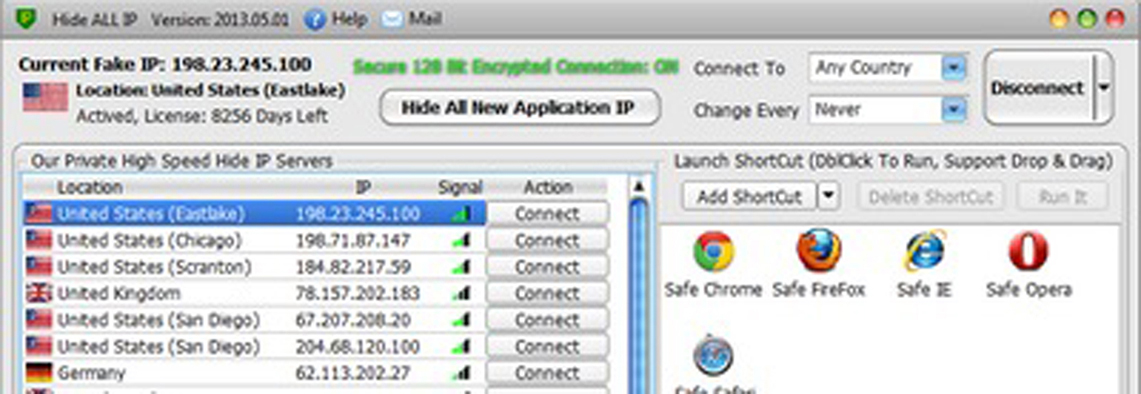Screen dimensions: 1141x394
Task: Select the United Kingdom row text
Action: pyautogui.click(x=119, y=293)
